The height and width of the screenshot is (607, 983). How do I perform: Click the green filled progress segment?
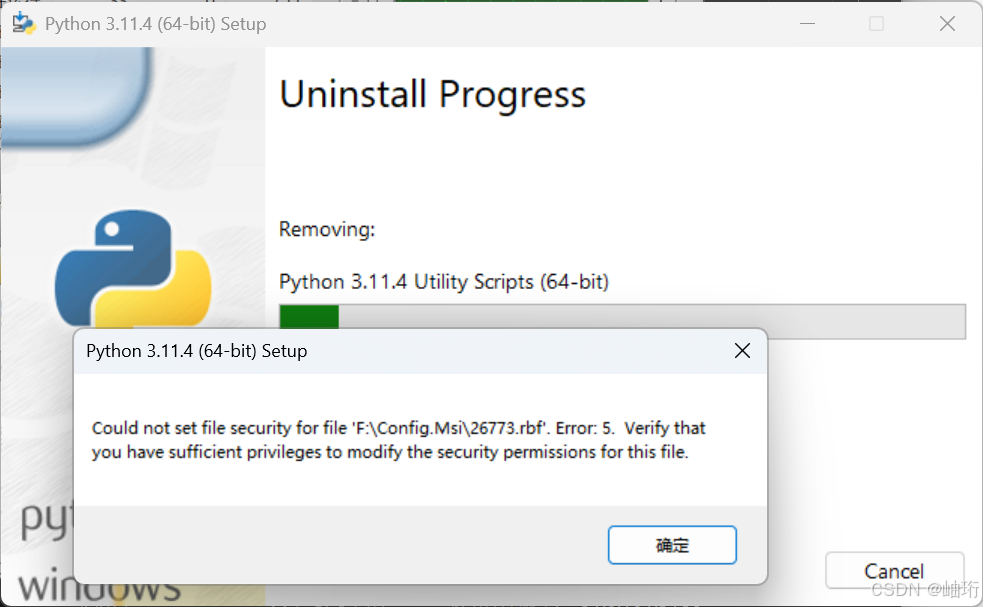(x=308, y=315)
